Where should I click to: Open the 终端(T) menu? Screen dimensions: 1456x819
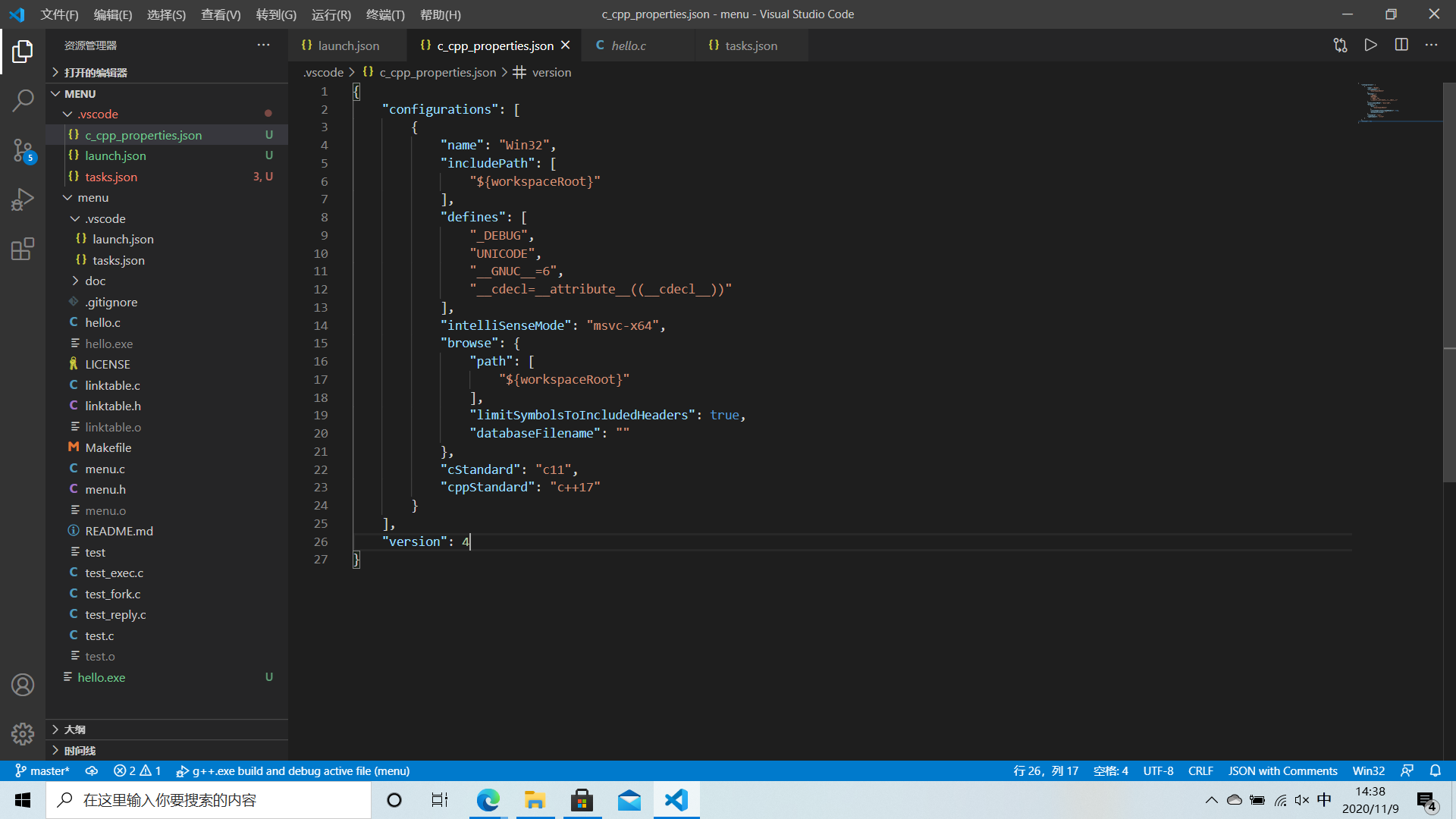click(385, 14)
